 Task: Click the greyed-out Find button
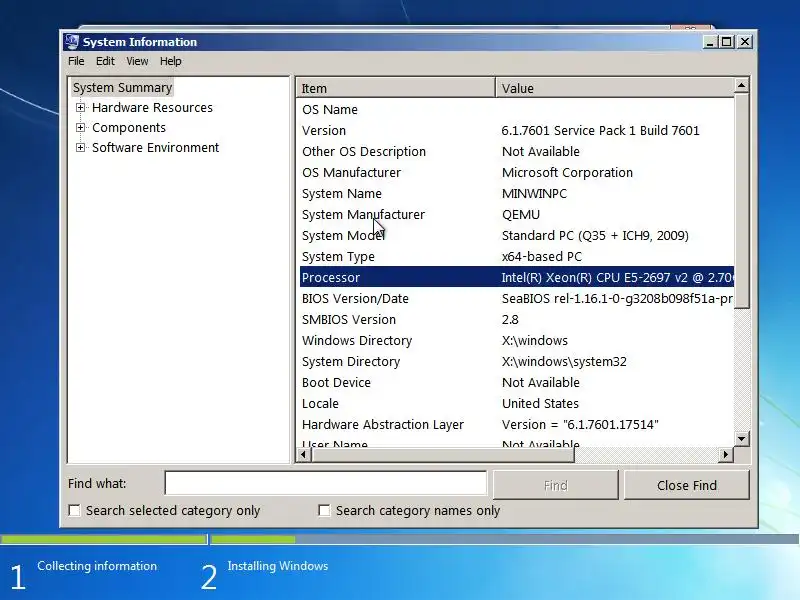click(x=556, y=485)
